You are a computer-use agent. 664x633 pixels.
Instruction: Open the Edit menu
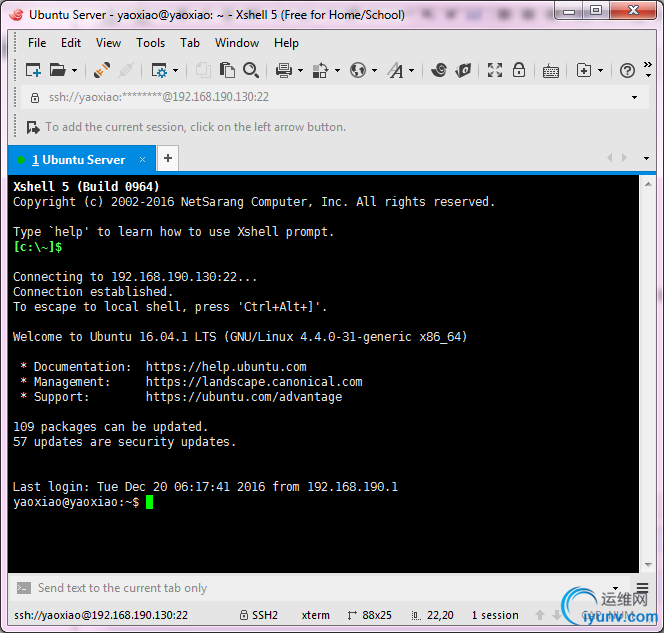pyautogui.click(x=71, y=43)
